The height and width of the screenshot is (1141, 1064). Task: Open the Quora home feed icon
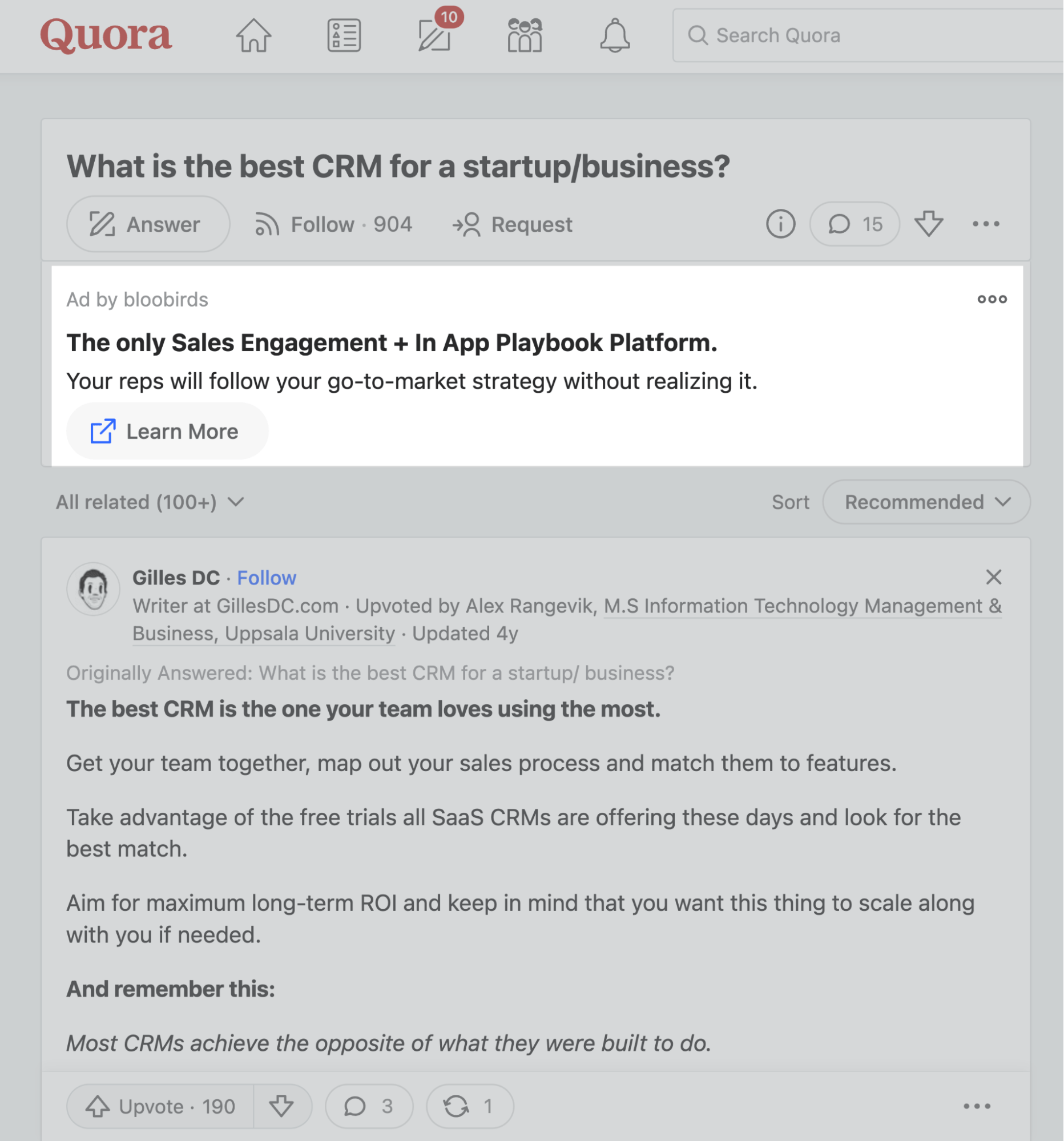[x=253, y=35]
